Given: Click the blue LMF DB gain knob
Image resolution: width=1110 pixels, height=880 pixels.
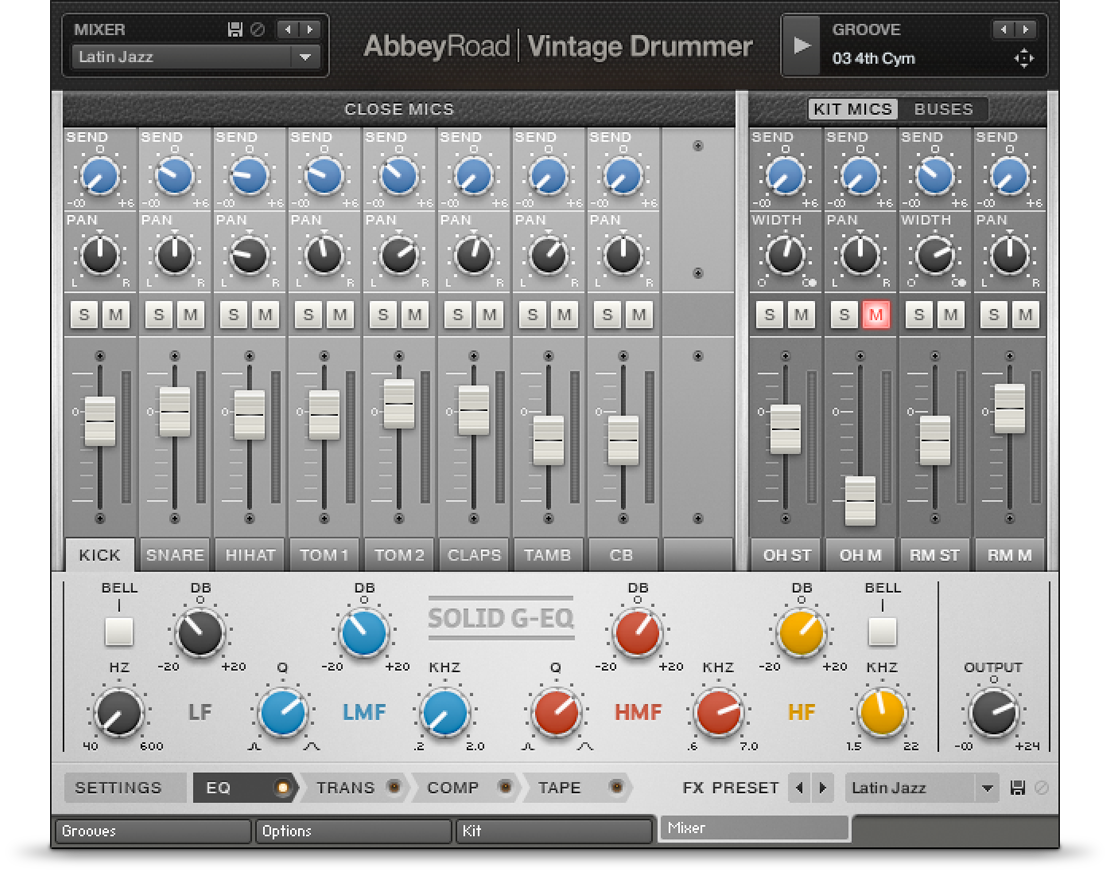Looking at the screenshot, I should pos(363,632).
